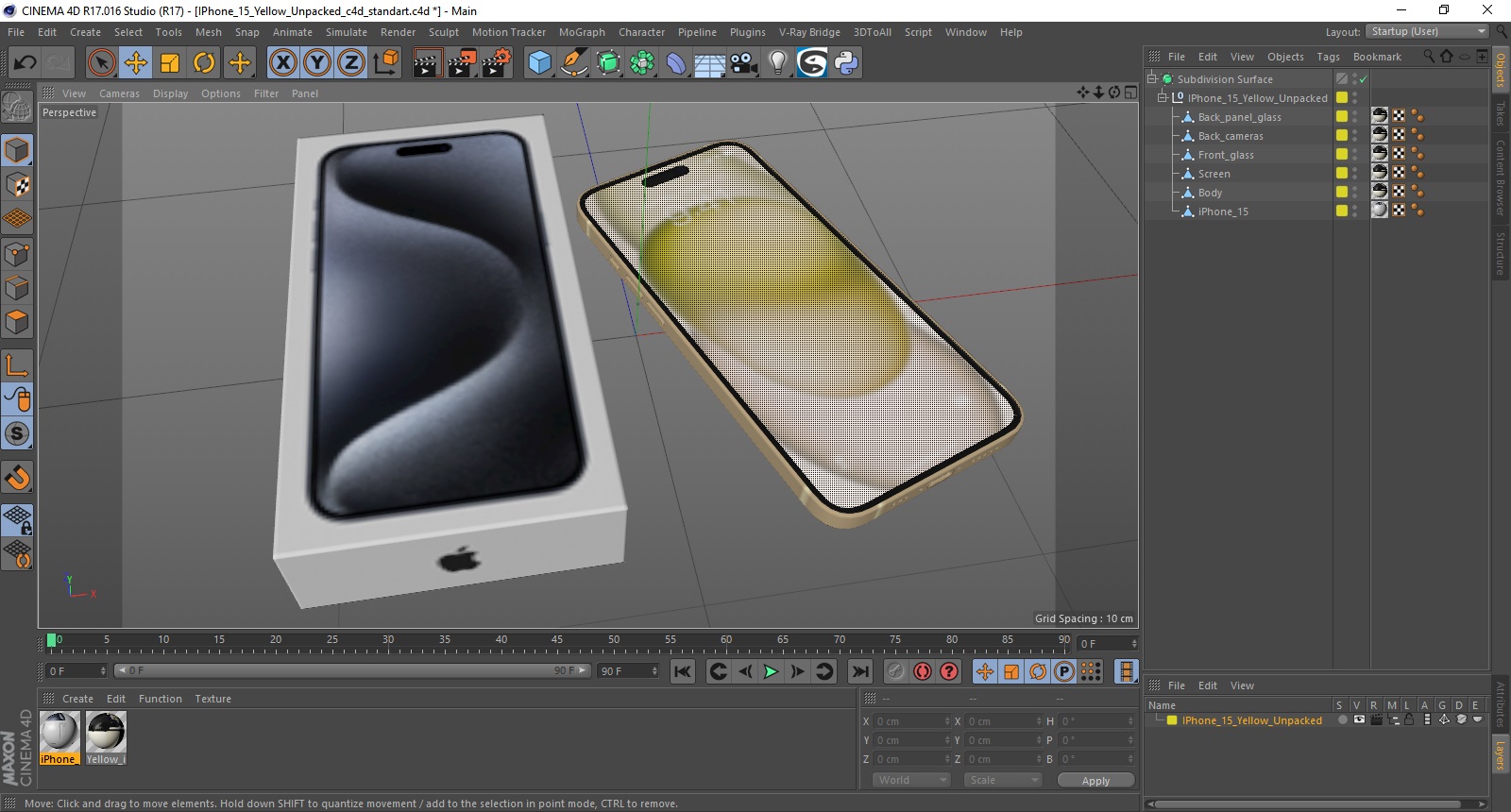Screen dimensions: 1511x812
Task: Open the Layers tab on right edge
Action: [1501, 755]
